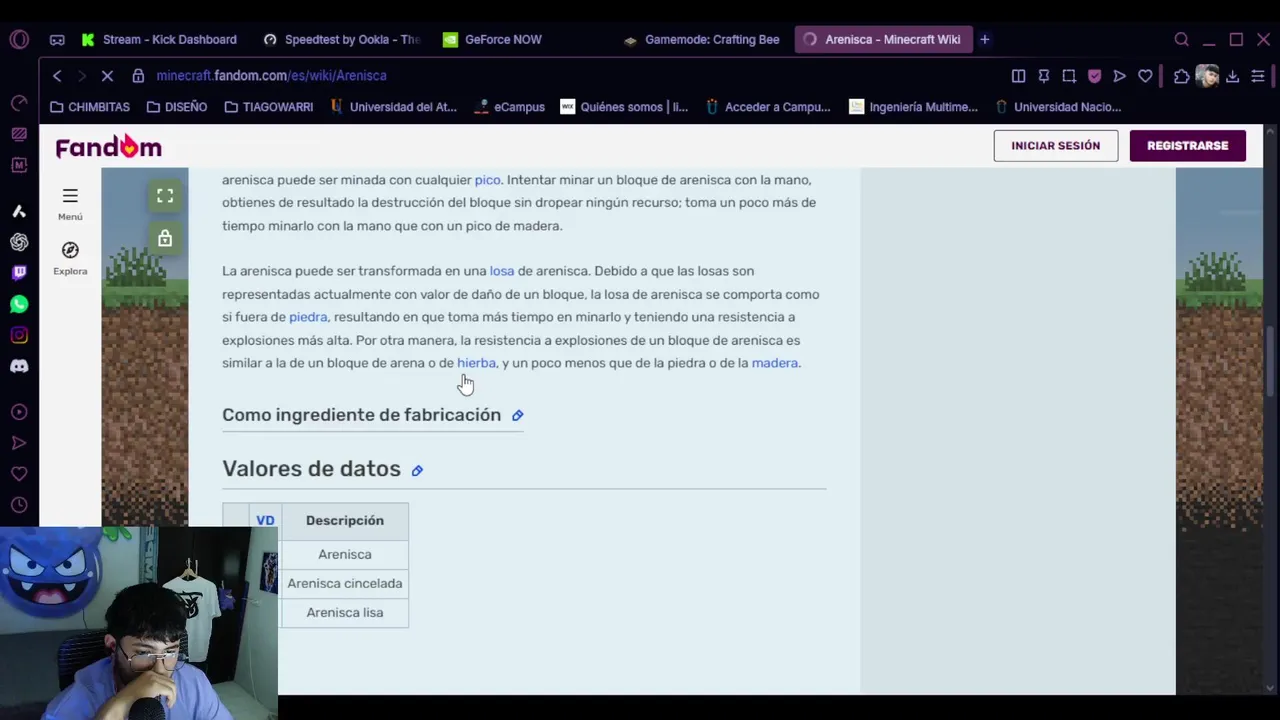Viewport: 1280px width, 720px height.
Task: Open ChatGPT in the sidebar
Action: [19, 242]
